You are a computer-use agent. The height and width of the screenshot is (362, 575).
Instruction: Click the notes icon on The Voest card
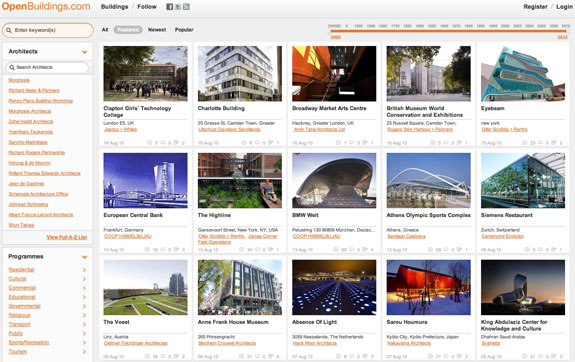pos(176,356)
